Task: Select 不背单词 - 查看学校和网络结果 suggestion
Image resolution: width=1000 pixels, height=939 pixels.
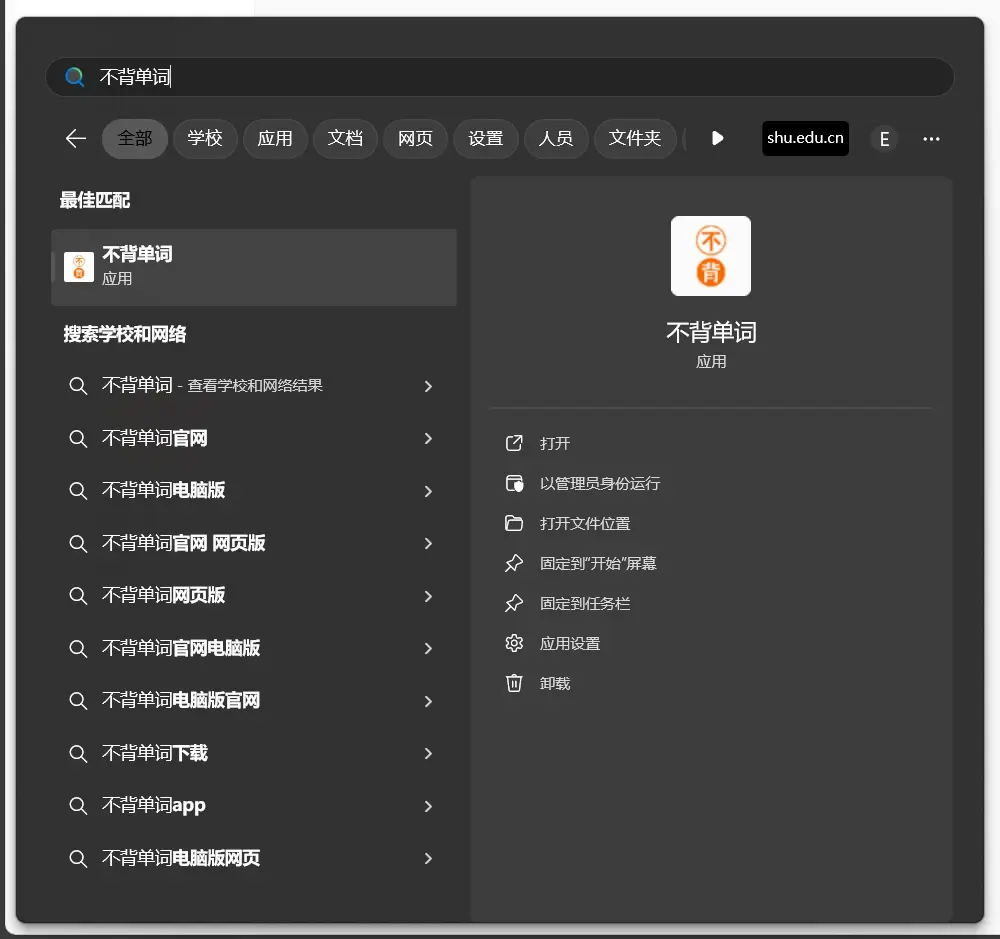Action: point(253,386)
